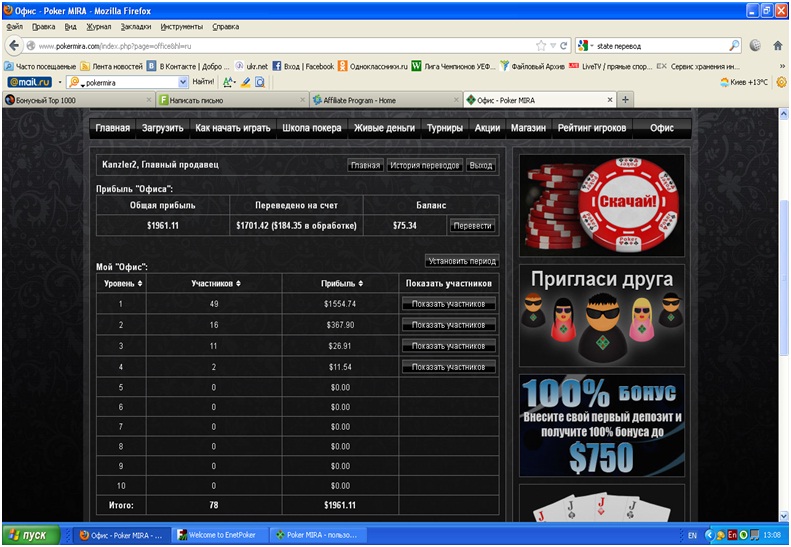Sort table by Прибыль column header

tap(341, 284)
